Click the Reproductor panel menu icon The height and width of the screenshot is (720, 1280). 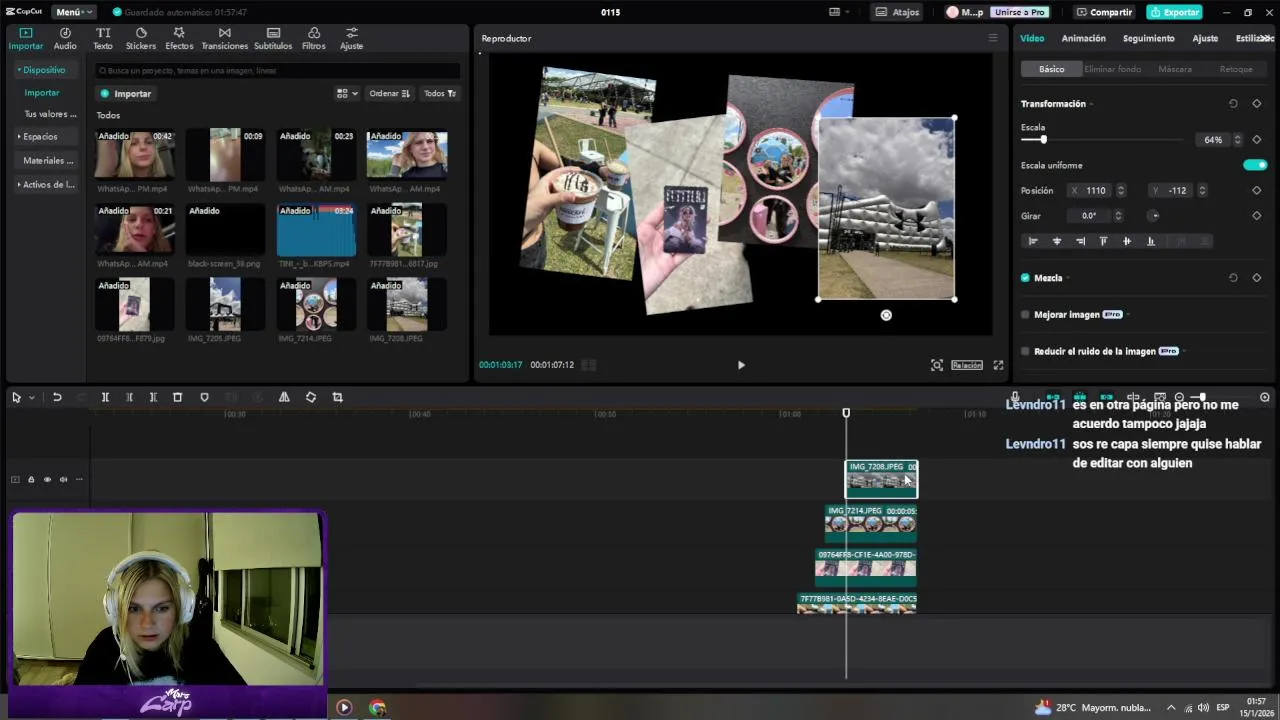[x=993, y=38]
